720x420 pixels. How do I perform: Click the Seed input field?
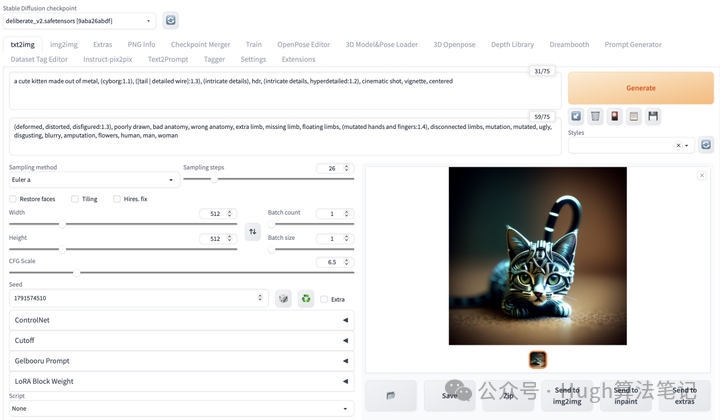[x=138, y=298]
